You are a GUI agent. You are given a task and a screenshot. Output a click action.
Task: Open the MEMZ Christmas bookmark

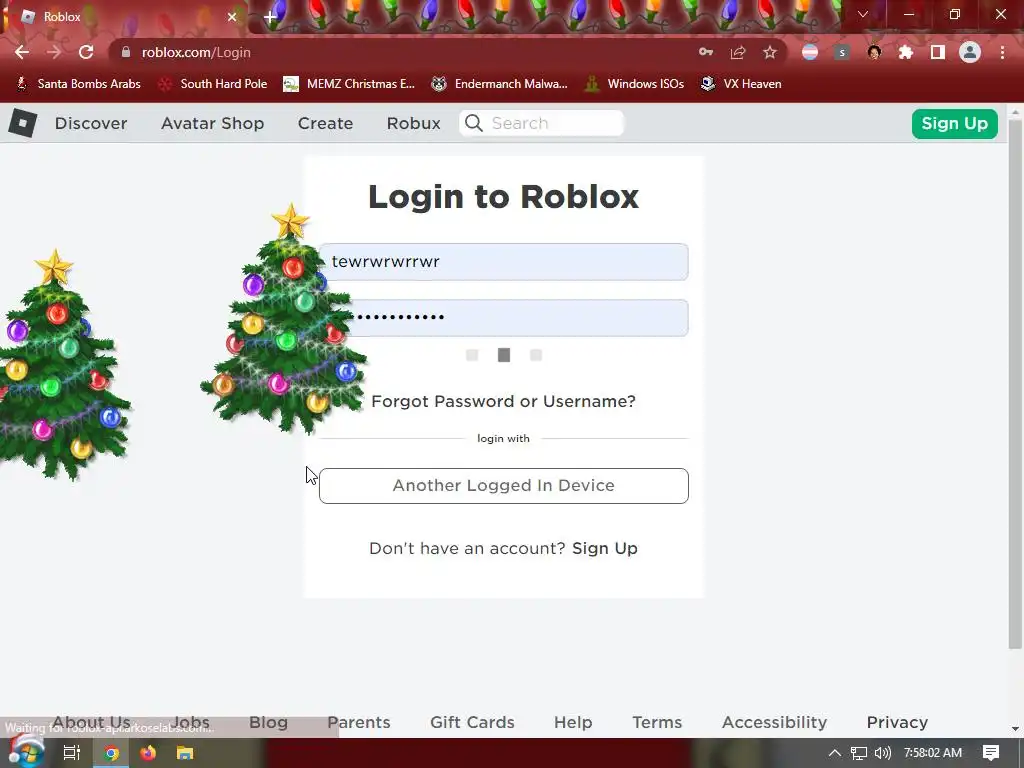(x=349, y=84)
